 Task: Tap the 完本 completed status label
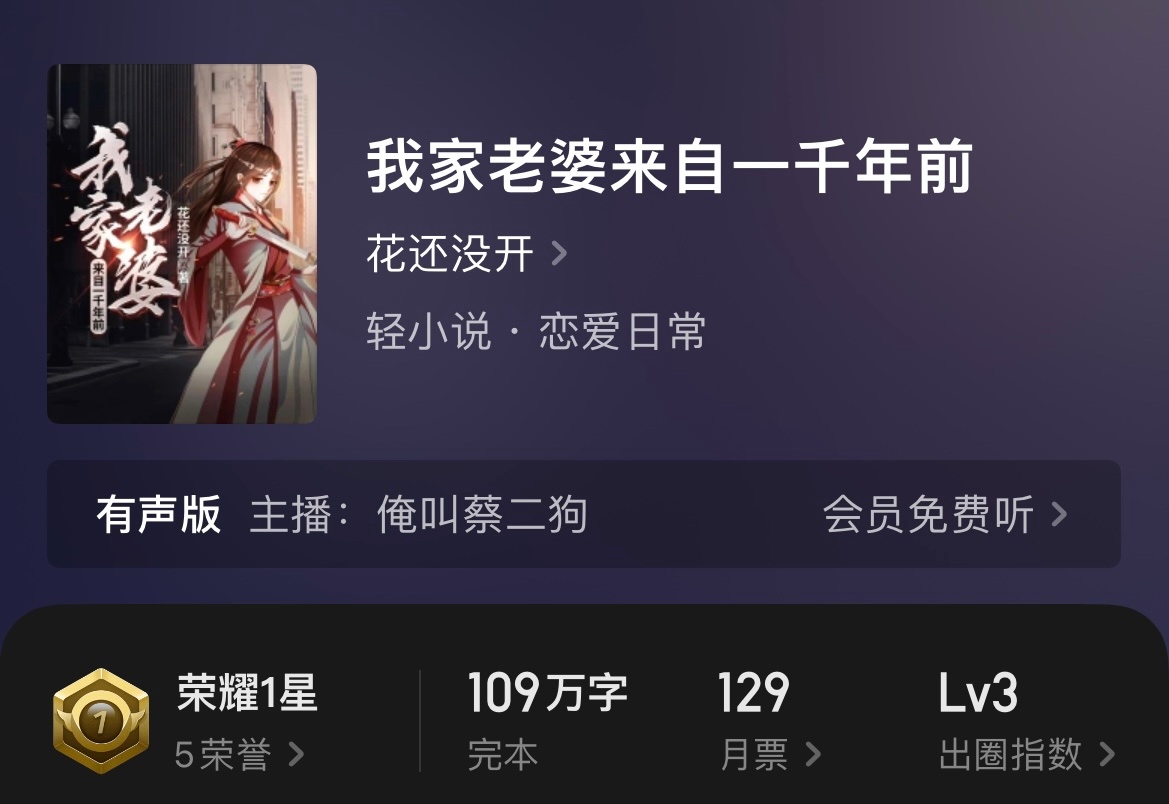502,755
